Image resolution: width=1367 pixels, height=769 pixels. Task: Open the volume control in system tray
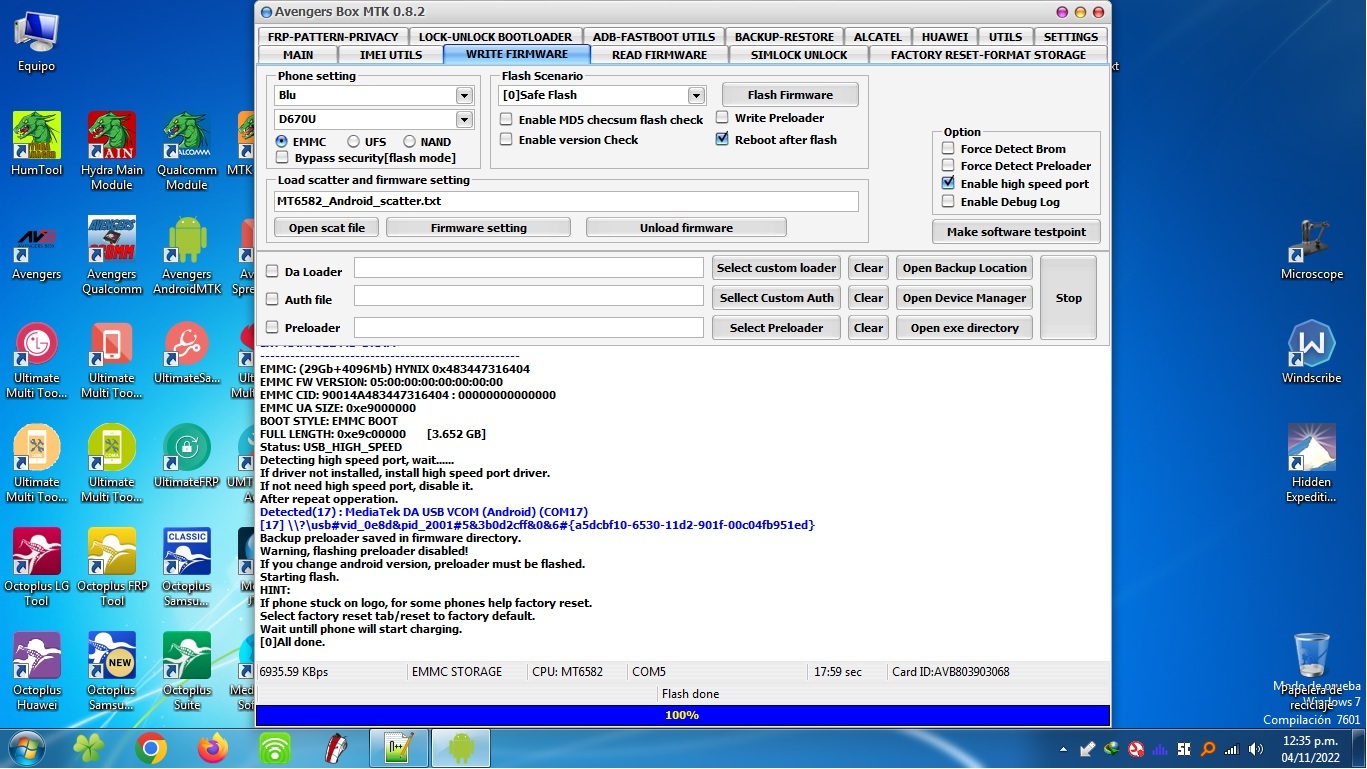(x=1254, y=749)
